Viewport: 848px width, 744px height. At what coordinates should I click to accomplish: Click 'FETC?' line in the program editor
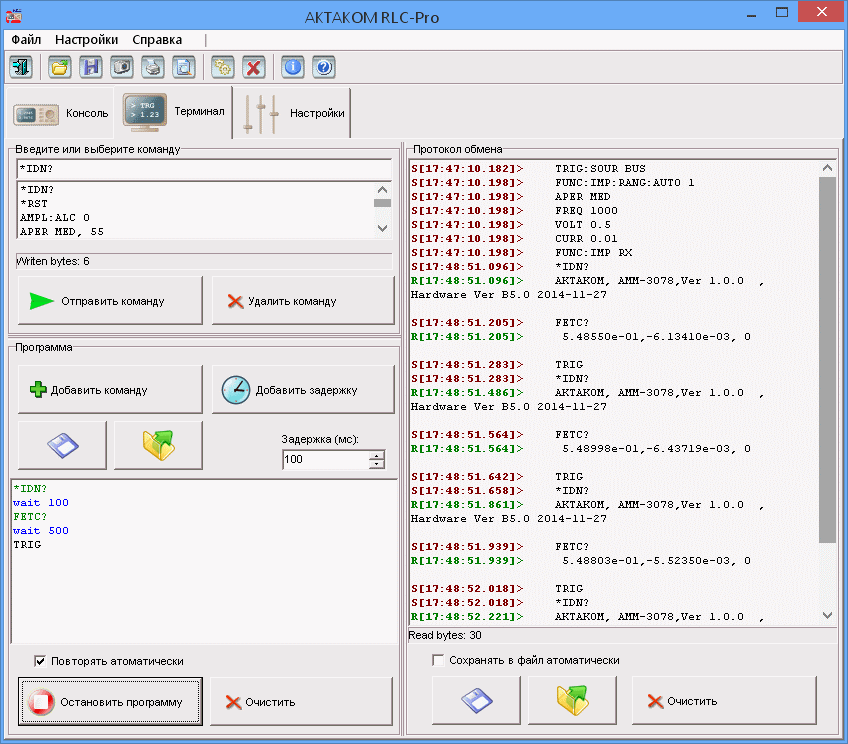pos(30,517)
